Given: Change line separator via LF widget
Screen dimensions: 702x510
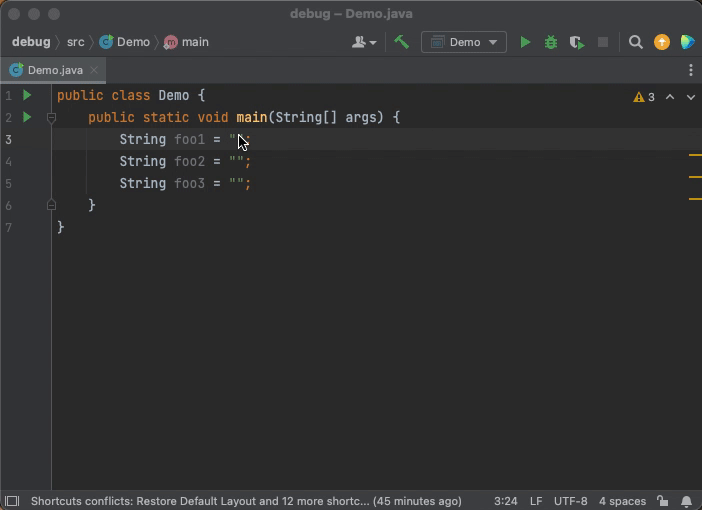Looking at the screenshot, I should [536, 501].
